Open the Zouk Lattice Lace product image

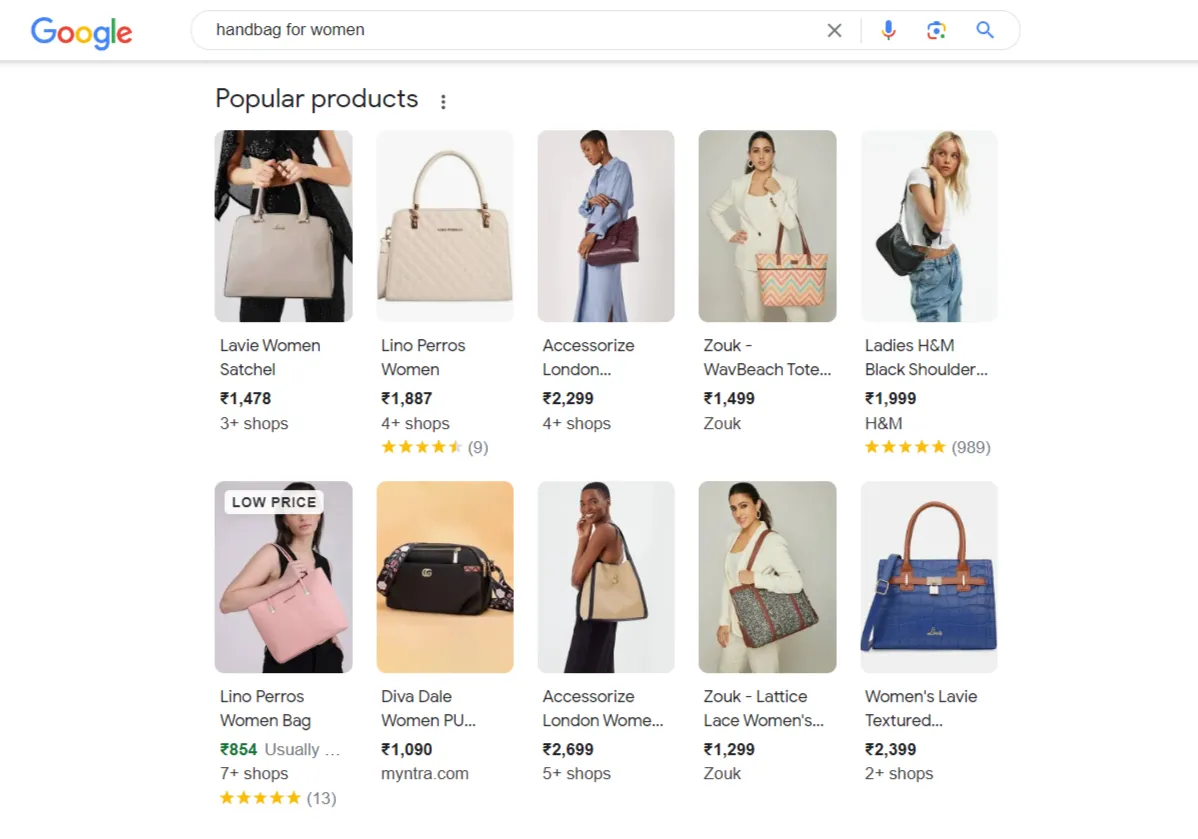767,577
